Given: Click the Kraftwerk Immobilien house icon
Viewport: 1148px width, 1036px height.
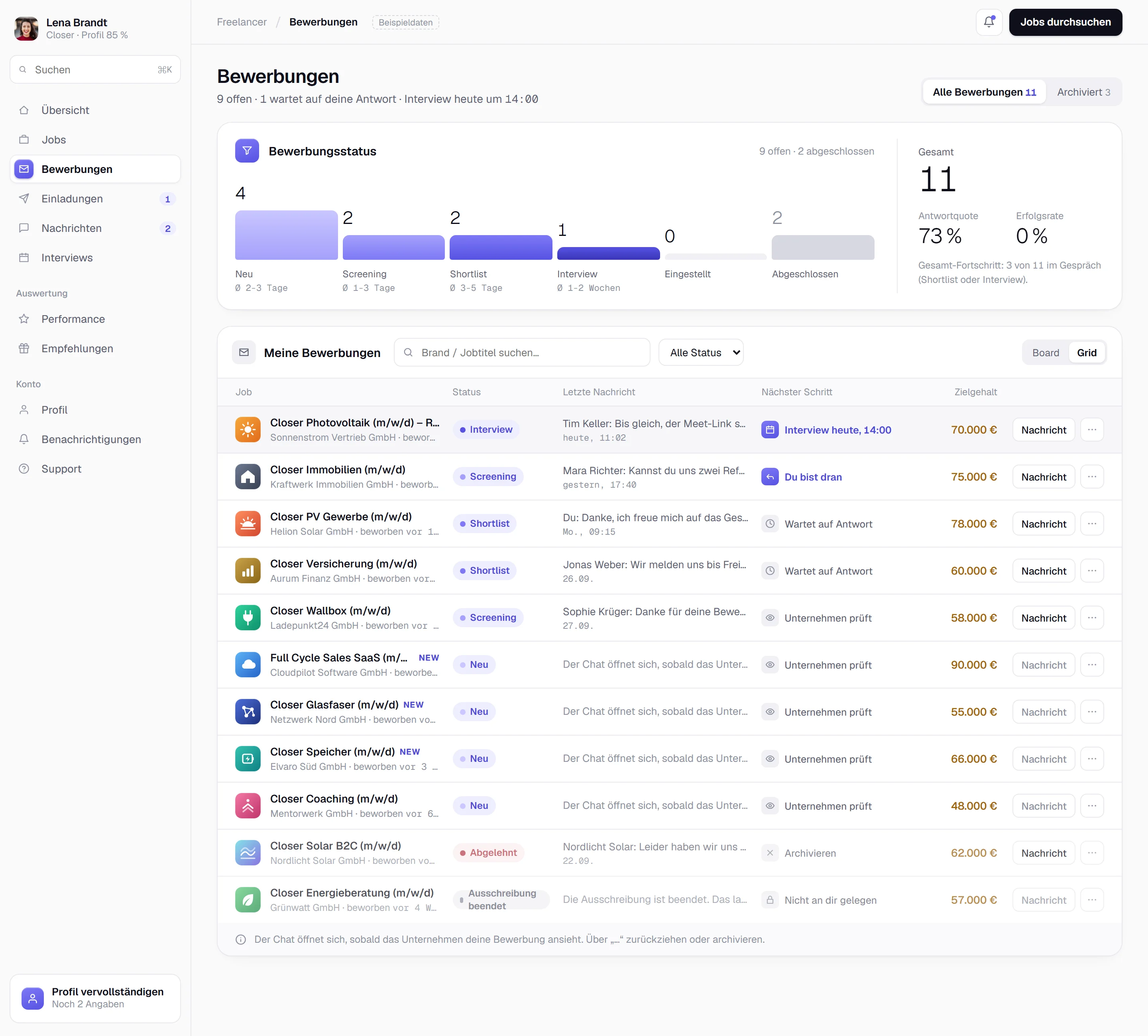Looking at the screenshot, I should click(x=248, y=477).
